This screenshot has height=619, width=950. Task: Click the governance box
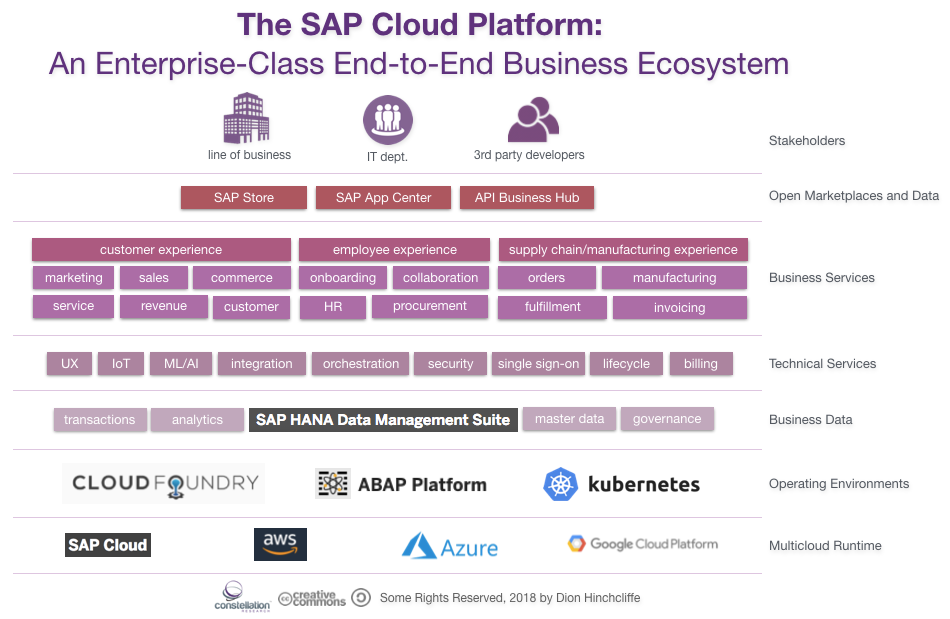(667, 419)
